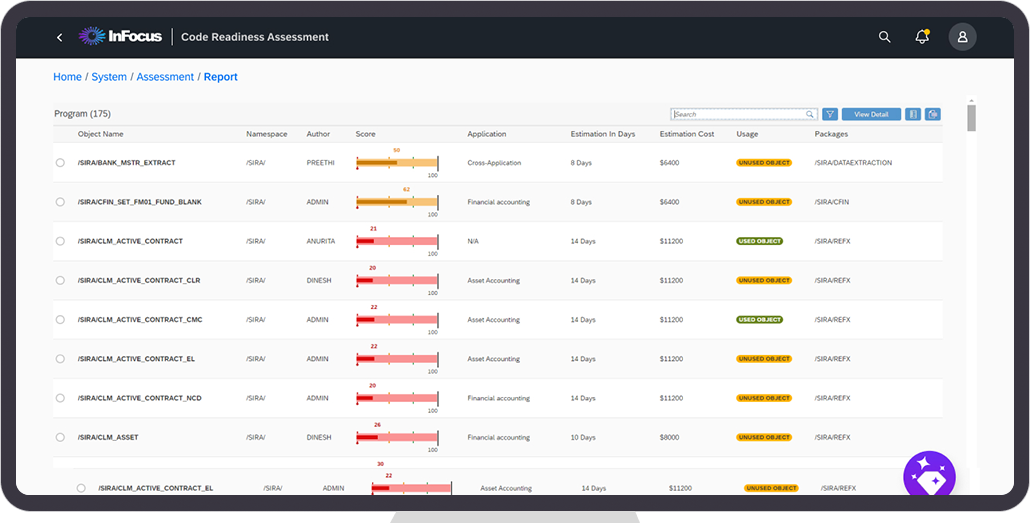Click Code Readiness Assessment title
The image size is (1030, 523).
coord(255,37)
